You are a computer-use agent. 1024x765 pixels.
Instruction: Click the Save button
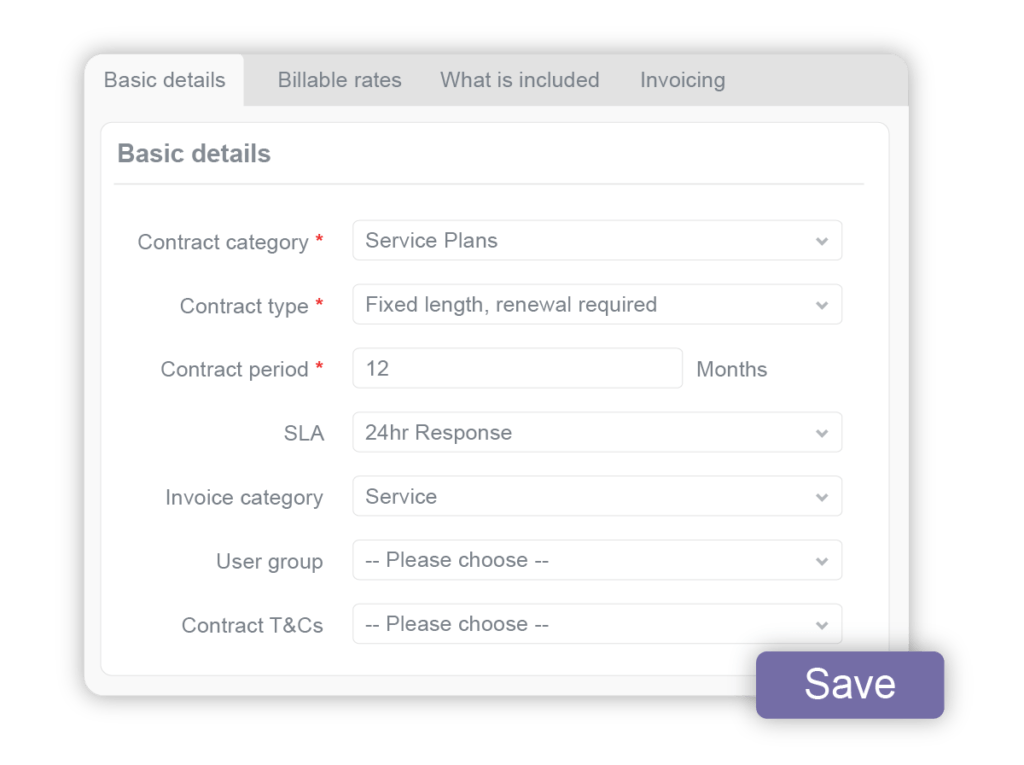[x=849, y=684]
